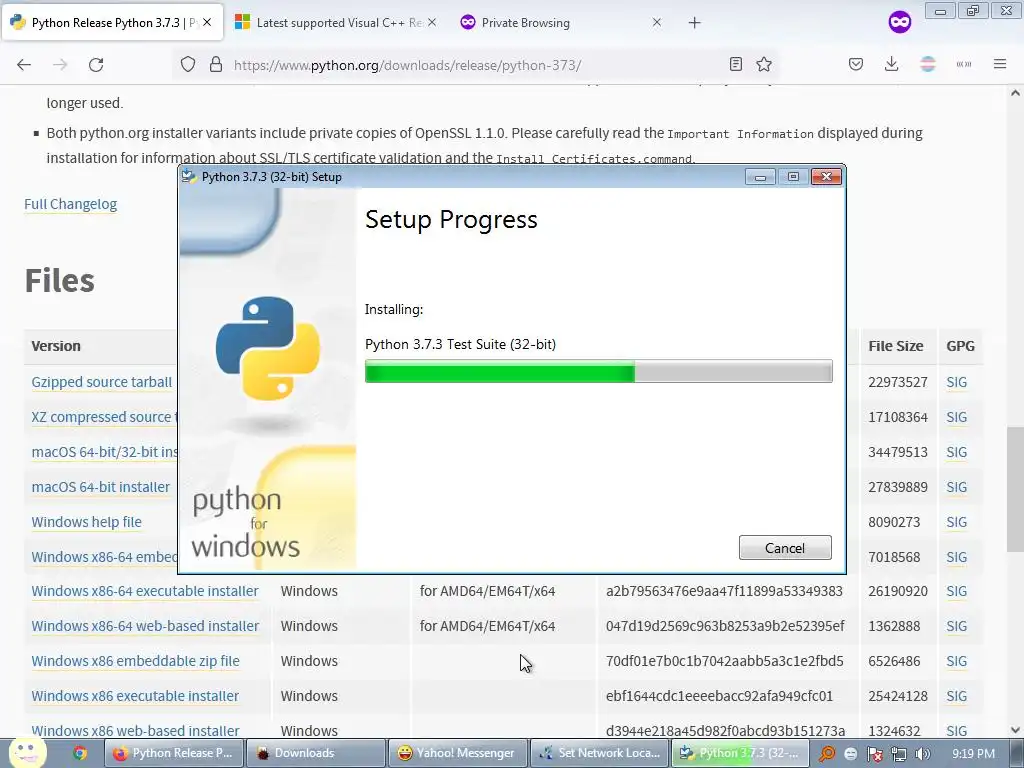The height and width of the screenshot is (768, 1024).
Task: Save page to Pocket
Action: tap(856, 64)
